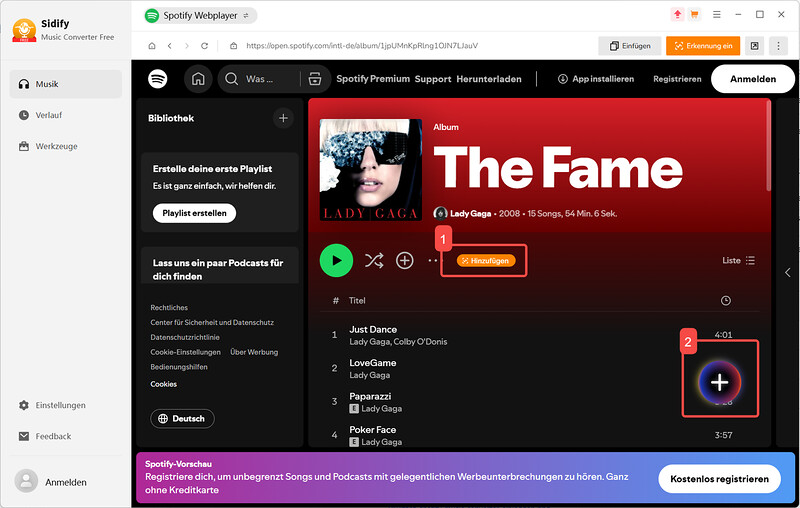Click the Titel column header
This screenshot has width=800, height=508.
357,301
